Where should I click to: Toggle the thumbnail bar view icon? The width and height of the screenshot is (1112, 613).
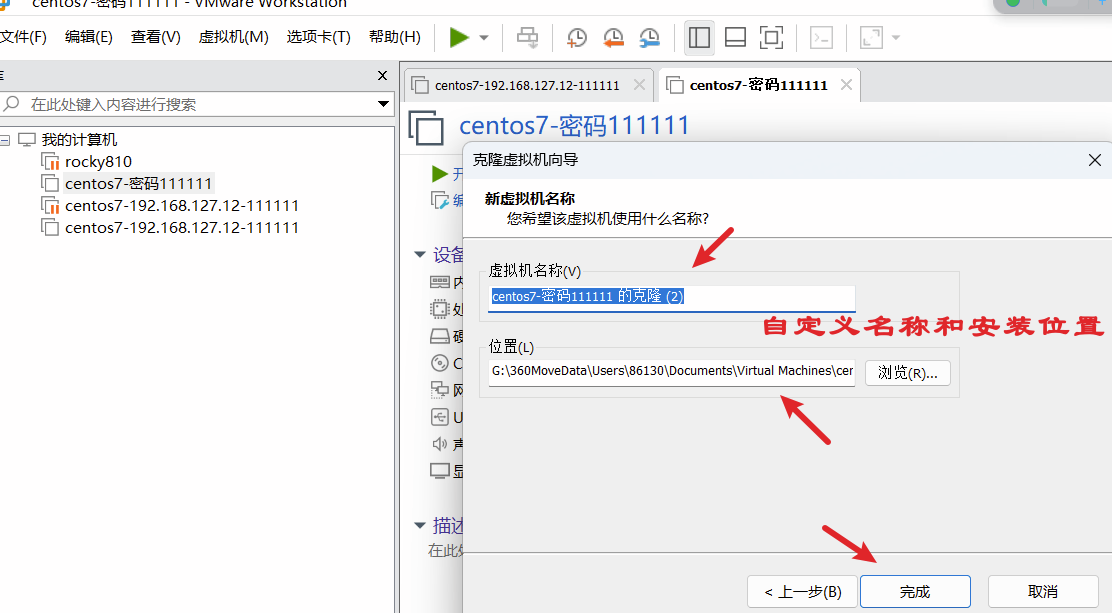click(735, 38)
